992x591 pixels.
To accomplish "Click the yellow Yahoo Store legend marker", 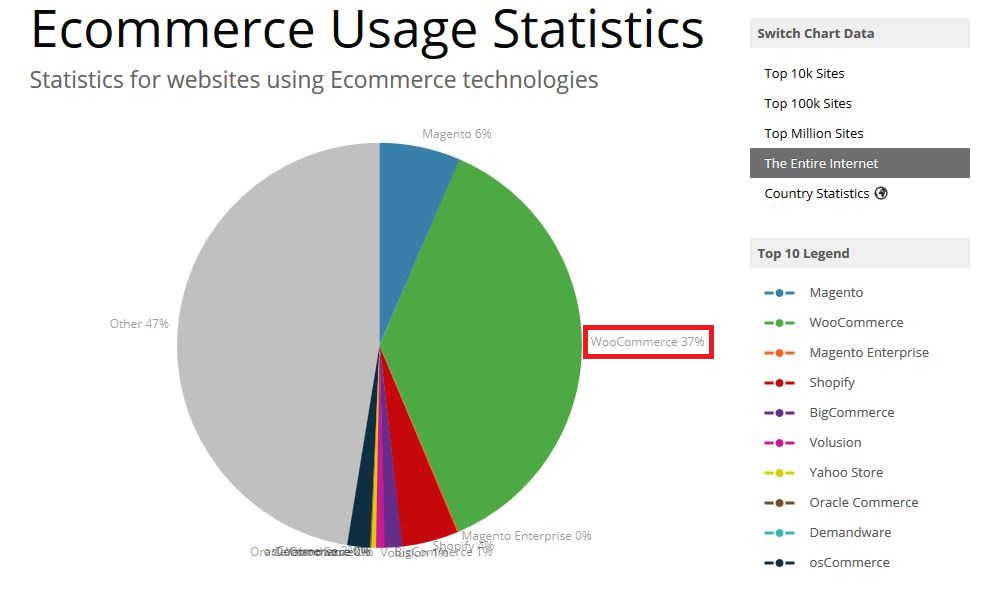I will click(779, 473).
